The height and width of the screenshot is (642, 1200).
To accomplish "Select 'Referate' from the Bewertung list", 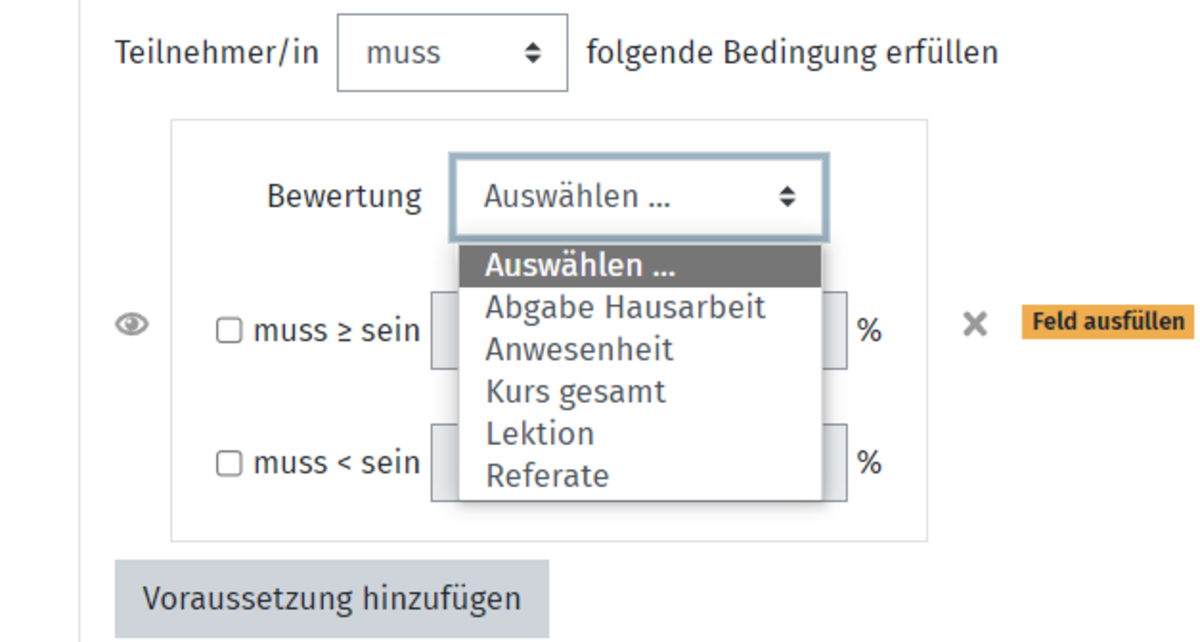I will [x=547, y=476].
